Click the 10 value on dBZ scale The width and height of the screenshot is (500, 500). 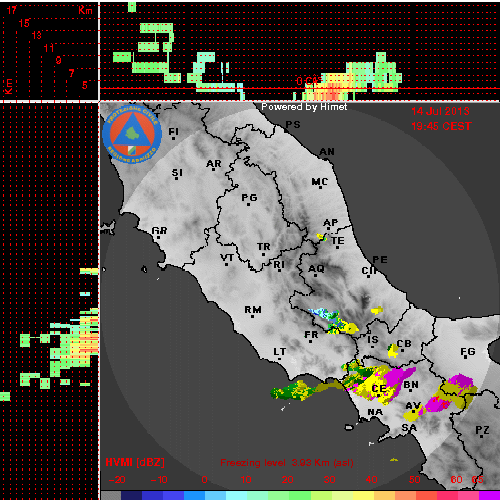(x=246, y=480)
